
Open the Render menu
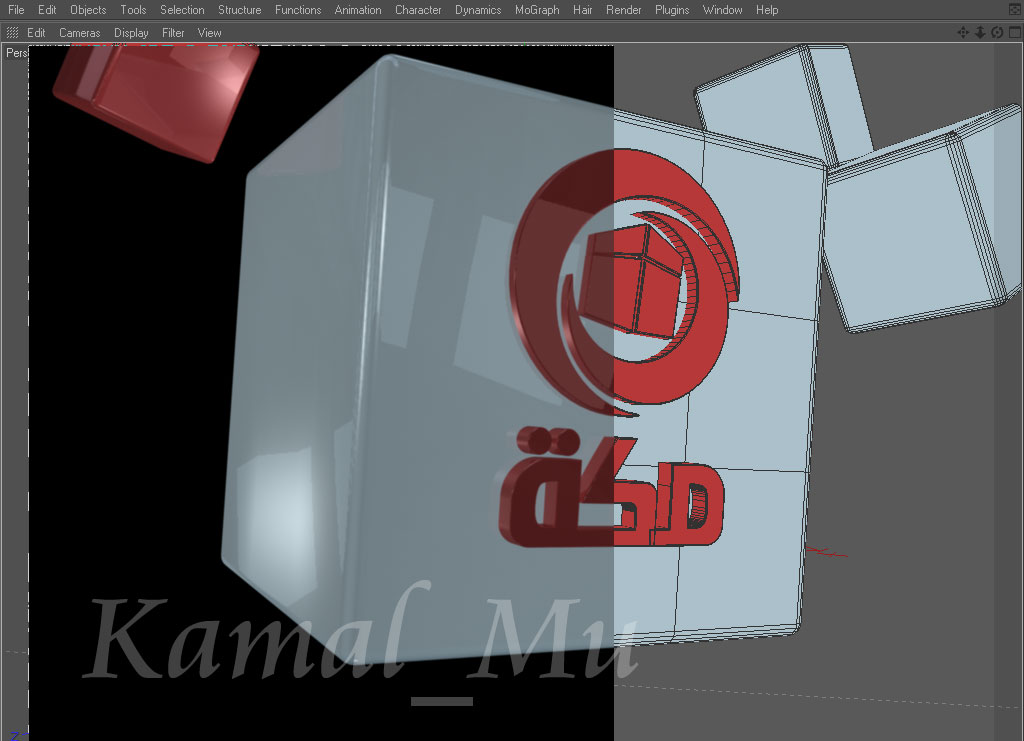624,10
